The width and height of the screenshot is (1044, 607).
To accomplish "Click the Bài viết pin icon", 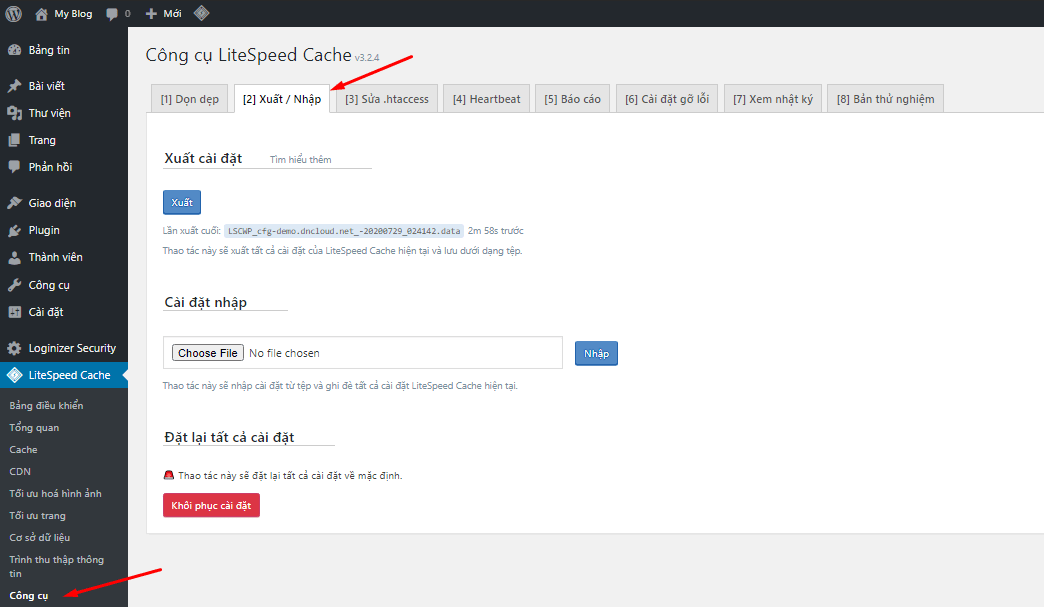I will [x=14, y=86].
